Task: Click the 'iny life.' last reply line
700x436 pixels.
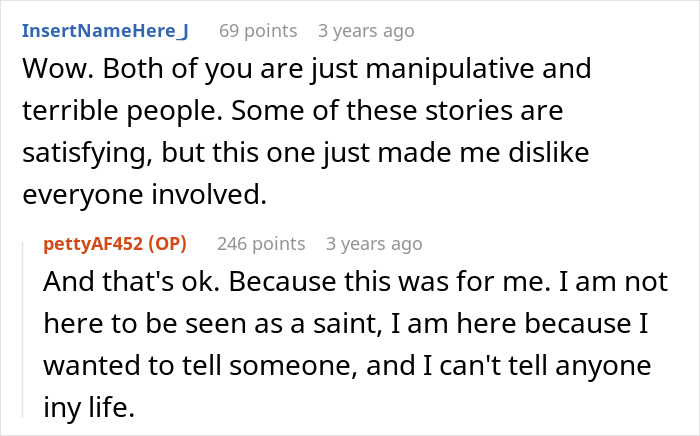Action: [89, 407]
